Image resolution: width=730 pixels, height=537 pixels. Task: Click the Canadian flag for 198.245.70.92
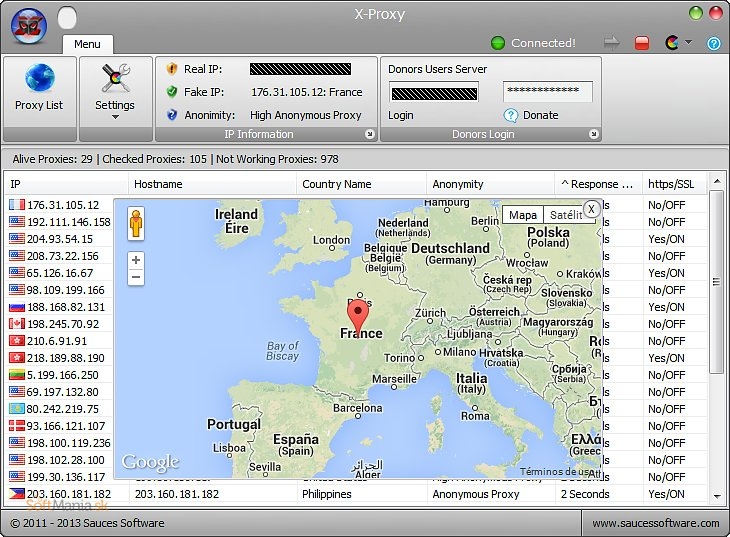pos(17,324)
